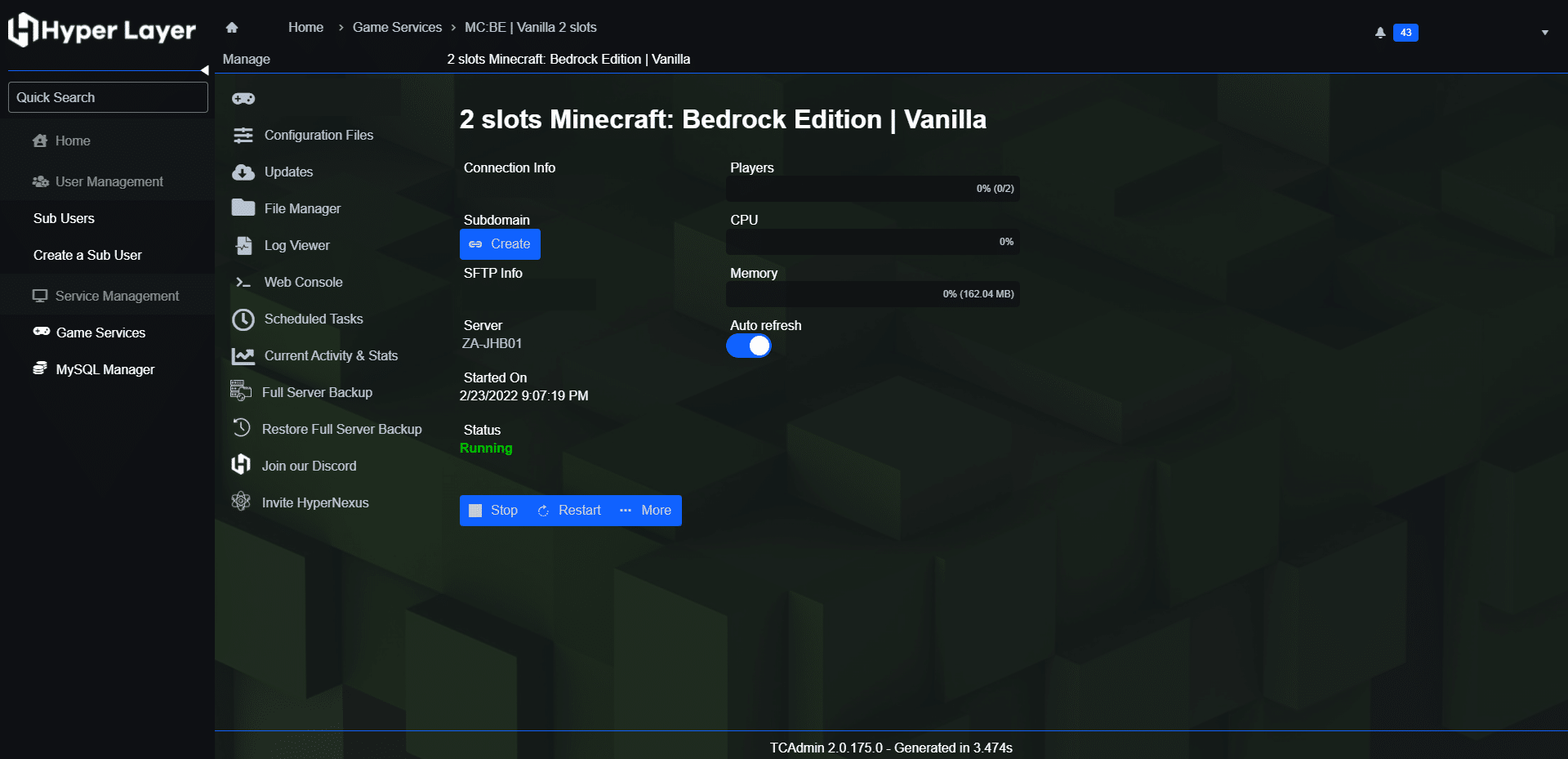Click the Memory usage bar
This screenshot has height=759, width=1568.
(x=873, y=294)
